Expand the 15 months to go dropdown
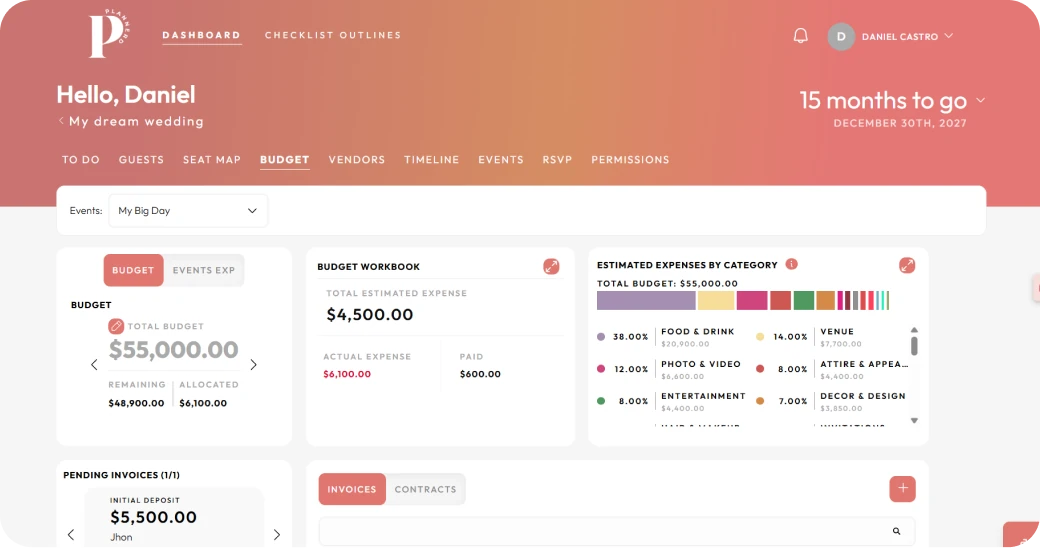1040x548 pixels. [980, 101]
